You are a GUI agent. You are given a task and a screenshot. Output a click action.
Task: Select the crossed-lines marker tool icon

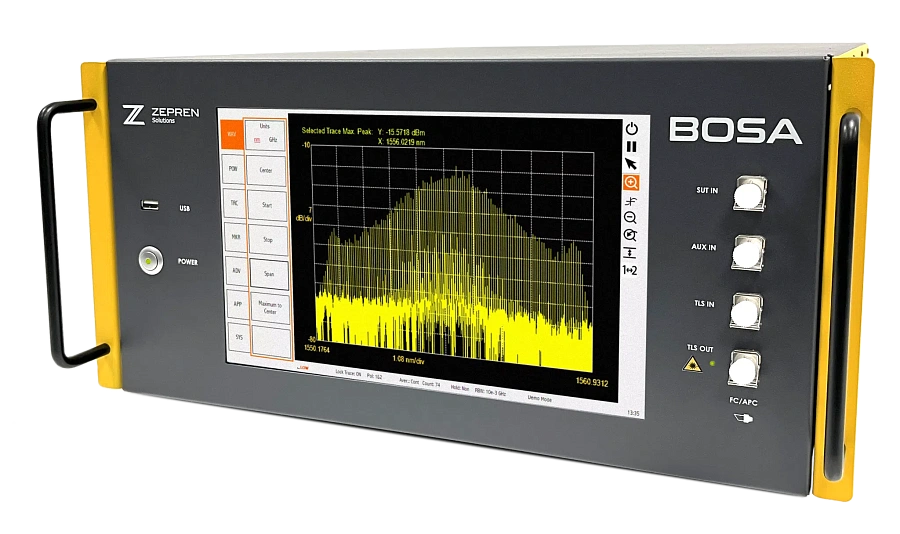click(630, 201)
